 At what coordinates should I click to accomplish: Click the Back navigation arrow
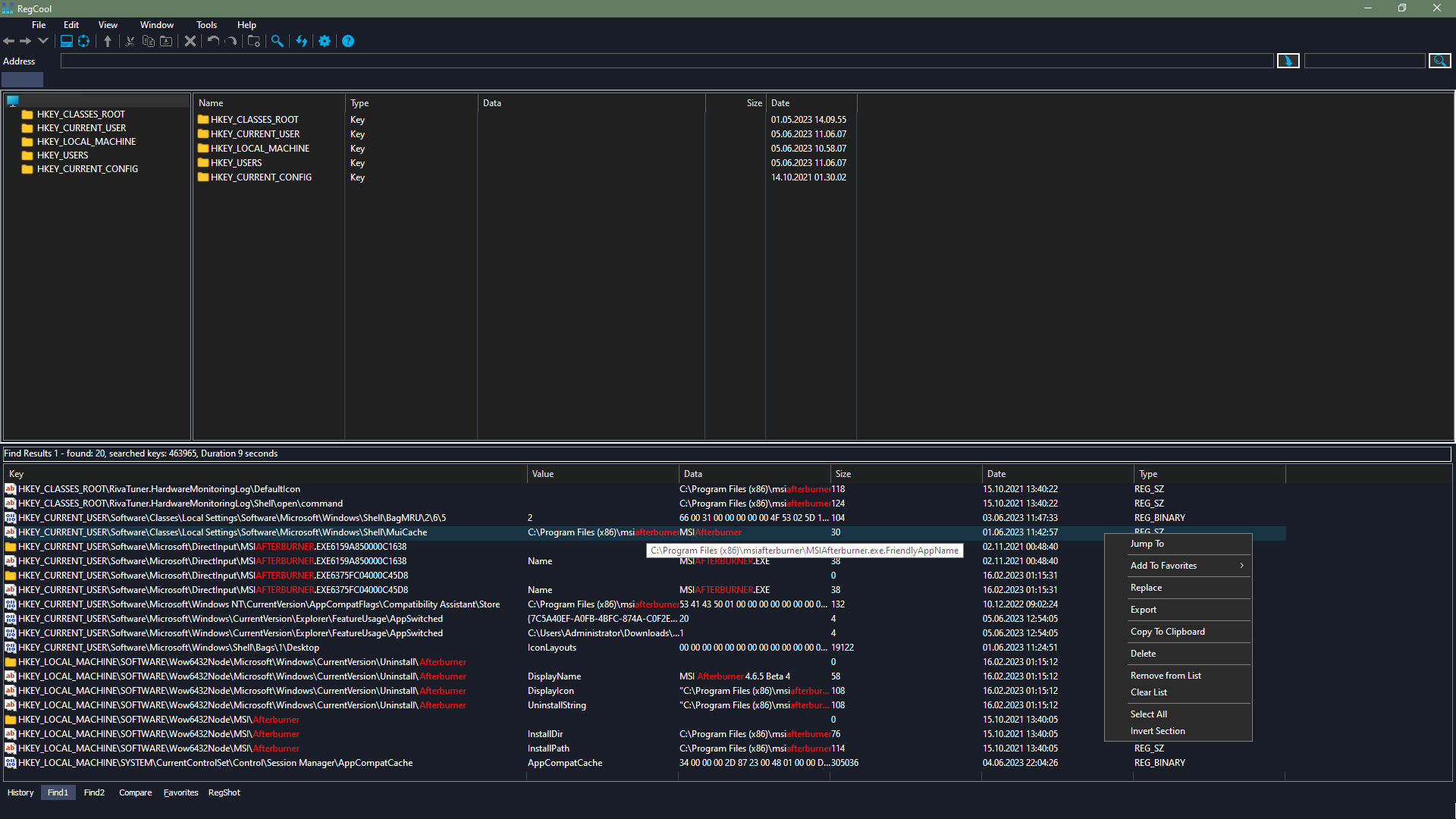point(9,41)
